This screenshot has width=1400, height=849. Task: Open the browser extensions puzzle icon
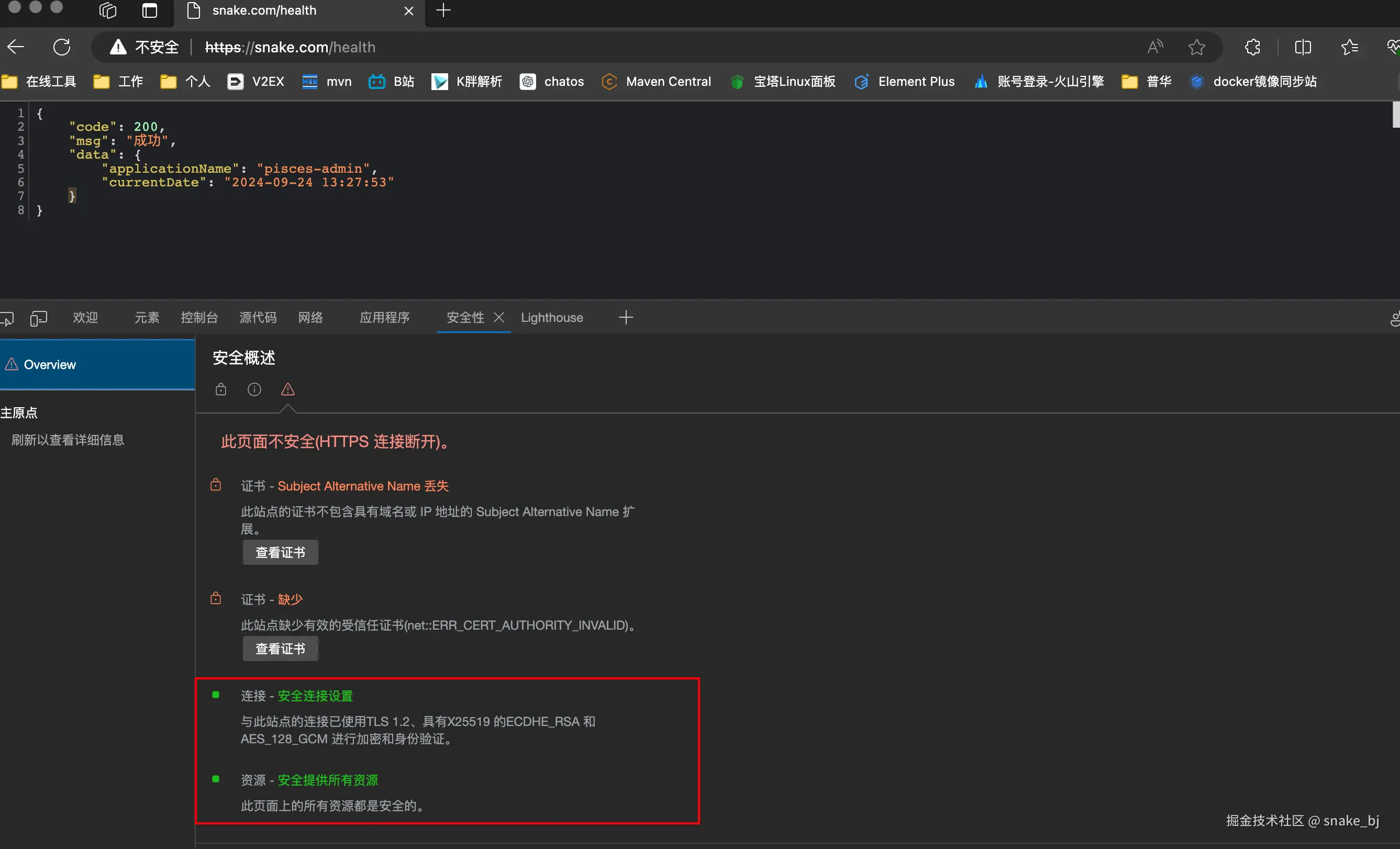1252,47
